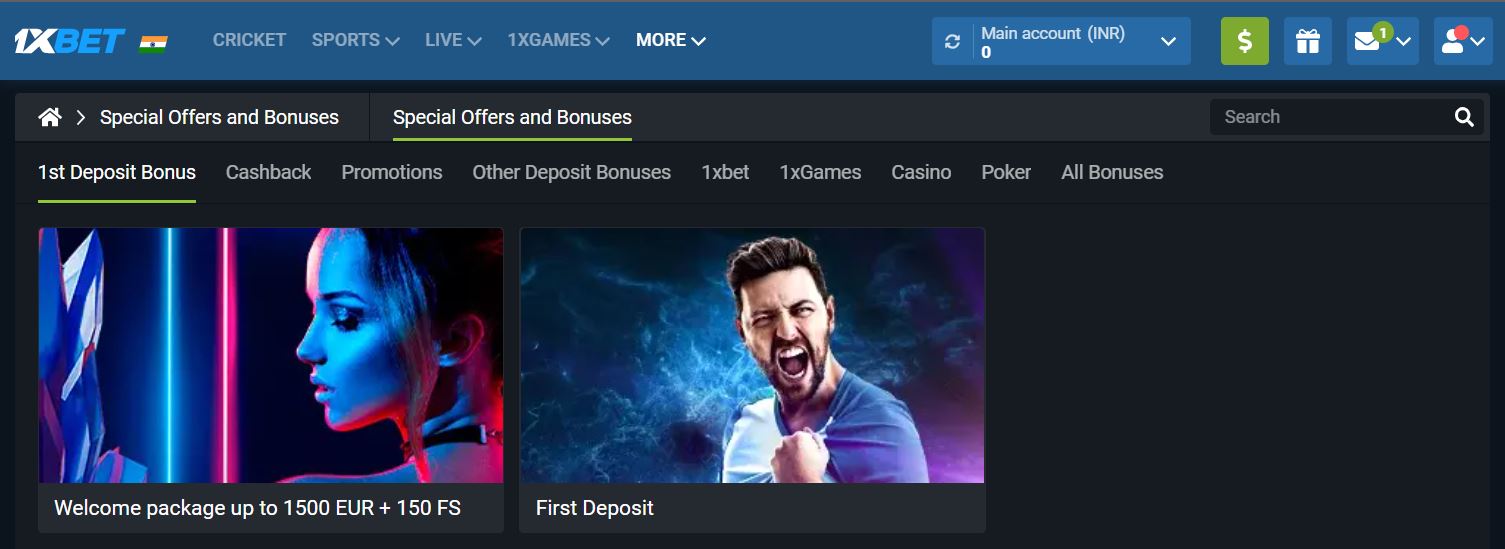Select the India flag icon
1505x549 pixels.
[154, 42]
